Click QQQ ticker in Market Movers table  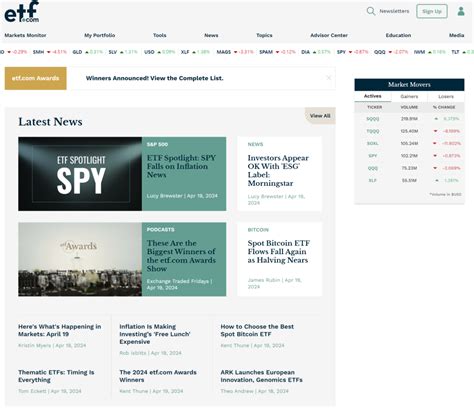(373, 168)
